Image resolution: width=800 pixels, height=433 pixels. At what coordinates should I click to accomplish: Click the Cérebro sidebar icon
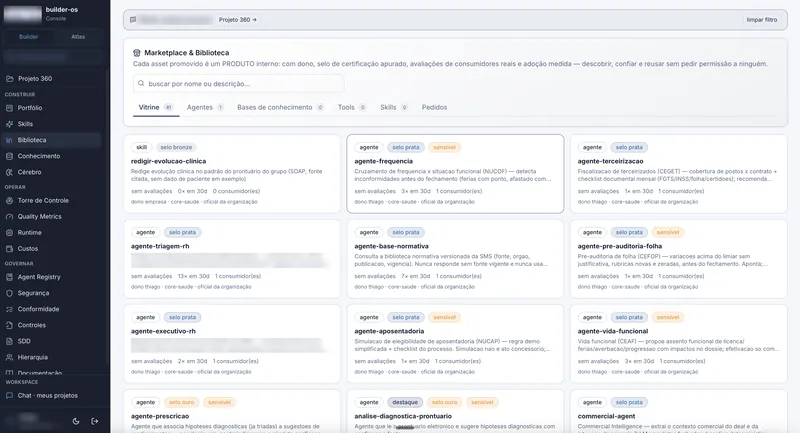coord(10,172)
